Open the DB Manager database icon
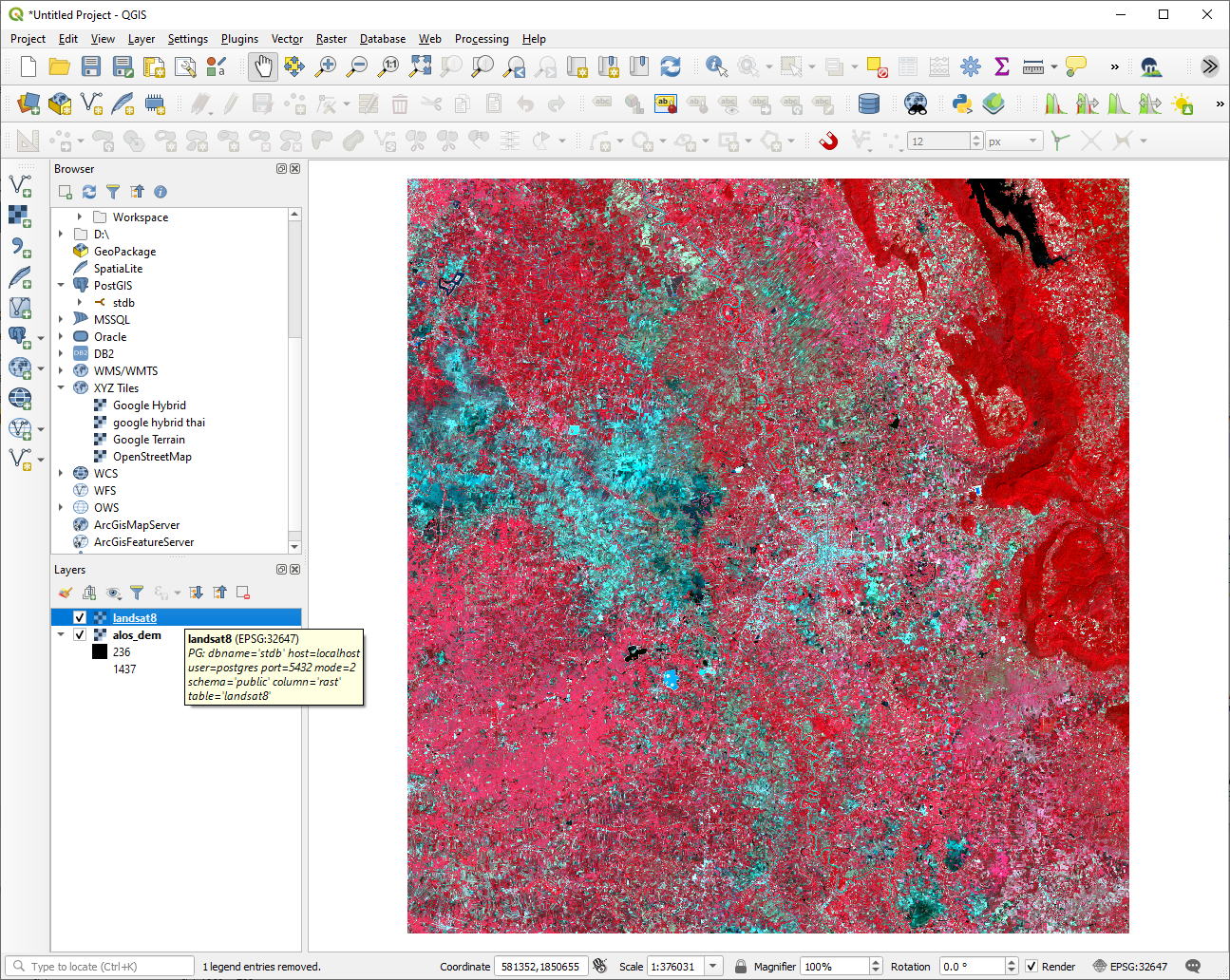 tap(869, 104)
